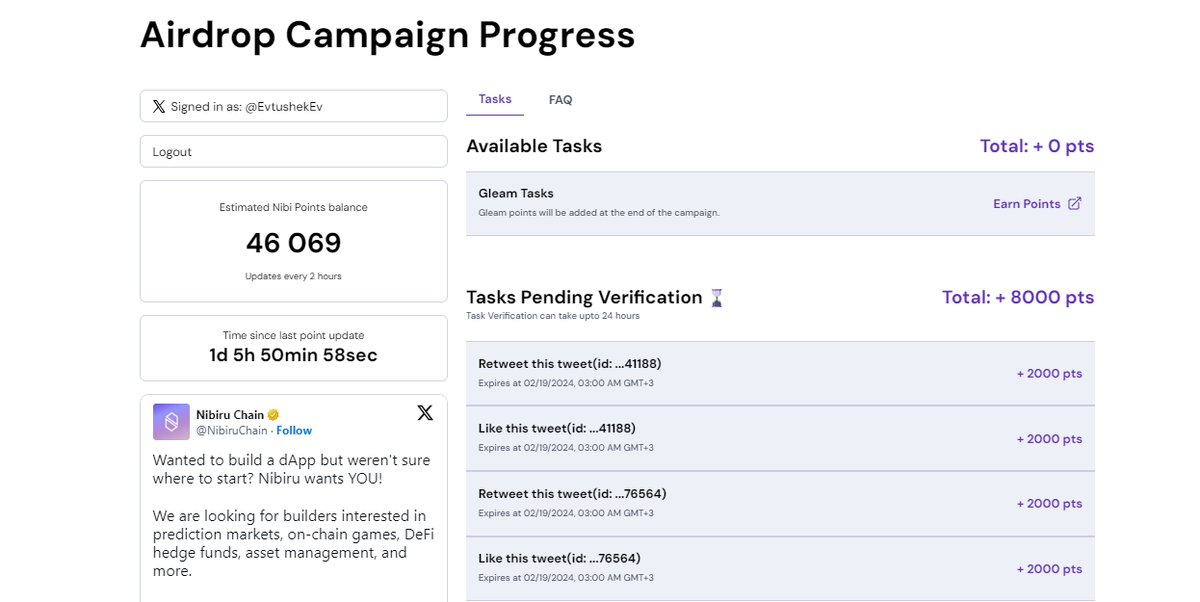Click the Earn Points link
The height and width of the screenshot is (602, 1200).
click(1026, 204)
